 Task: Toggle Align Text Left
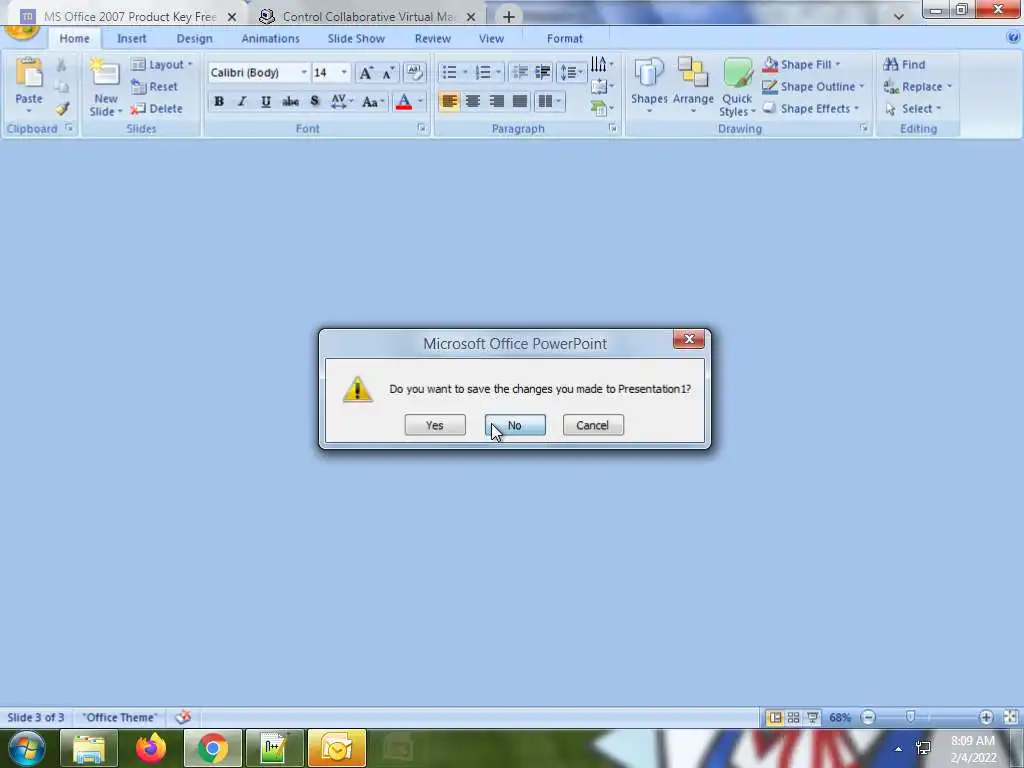(449, 101)
